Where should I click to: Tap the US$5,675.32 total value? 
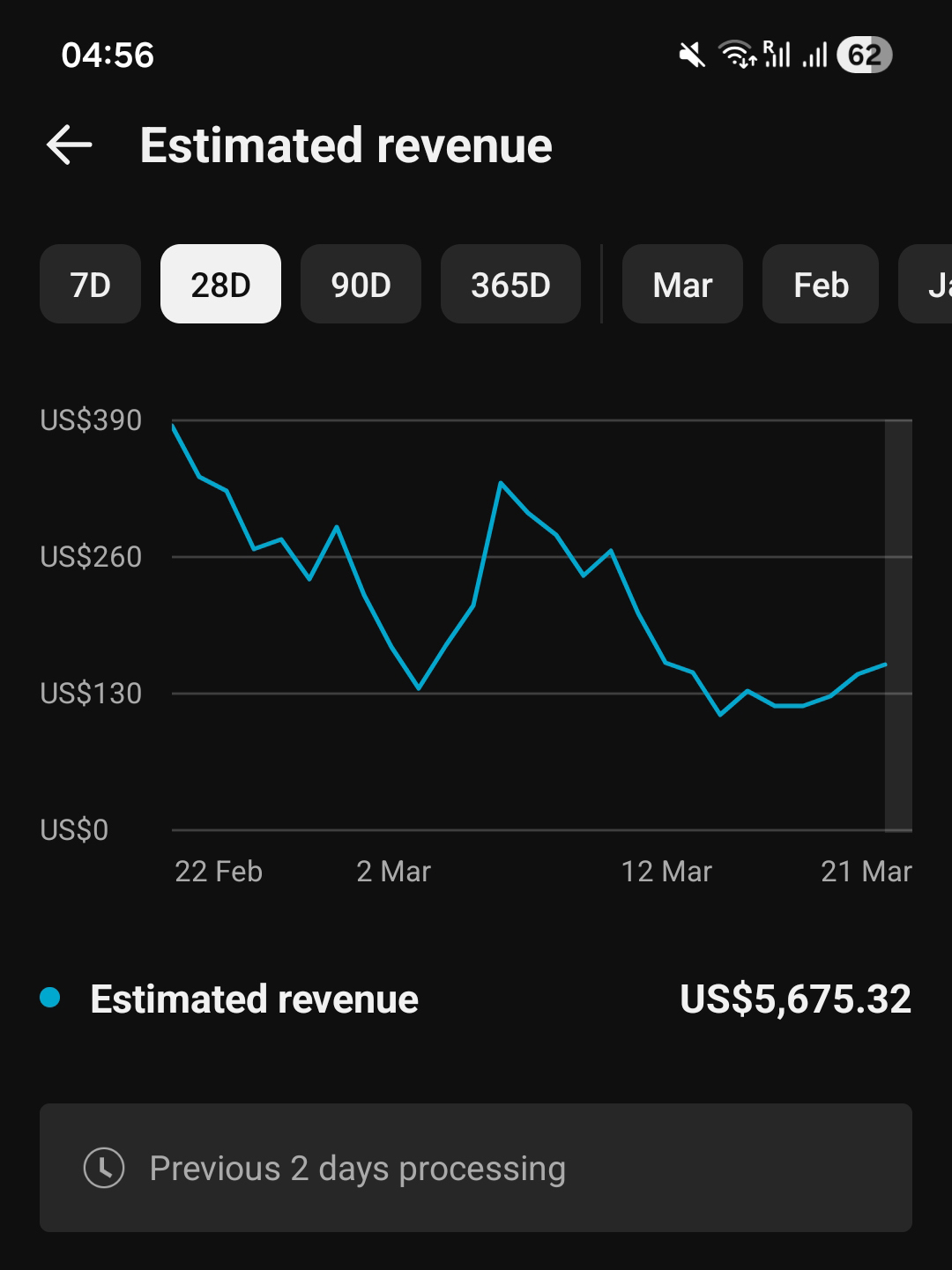tap(795, 999)
